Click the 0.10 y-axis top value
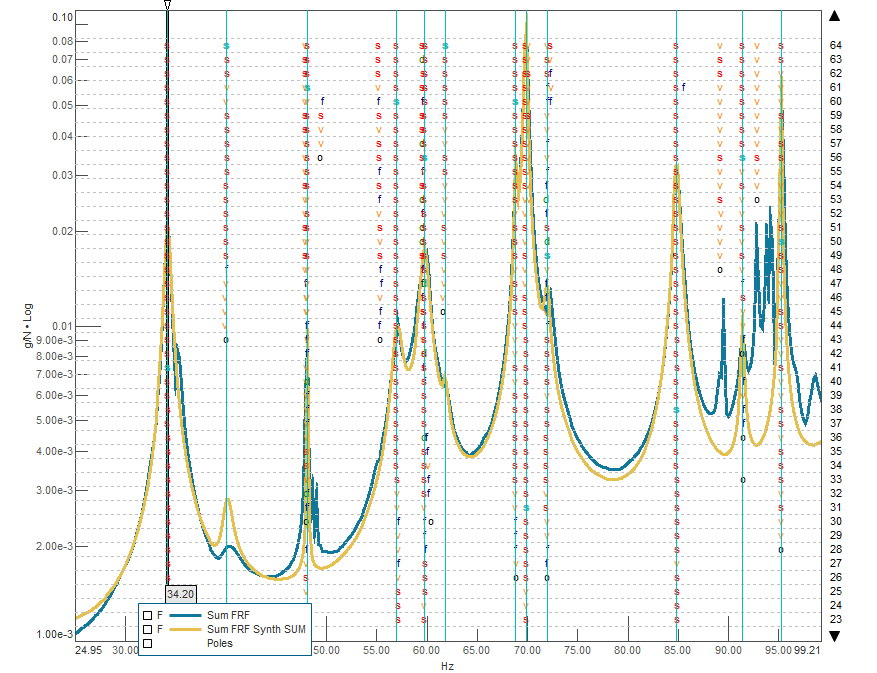 [62, 17]
